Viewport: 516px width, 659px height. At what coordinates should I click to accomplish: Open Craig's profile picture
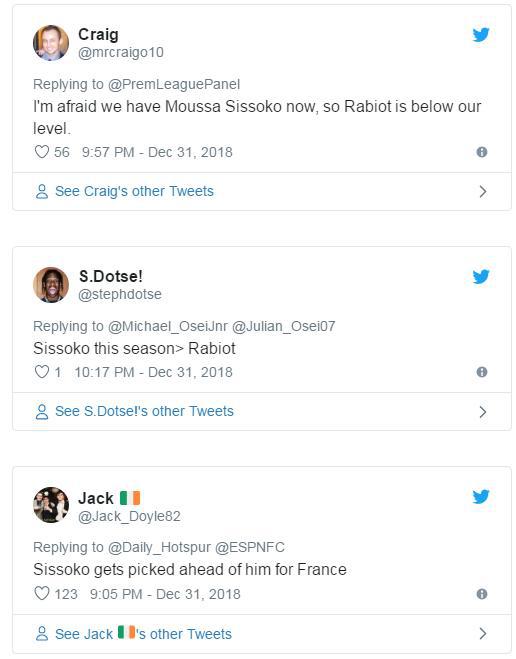click(51, 43)
